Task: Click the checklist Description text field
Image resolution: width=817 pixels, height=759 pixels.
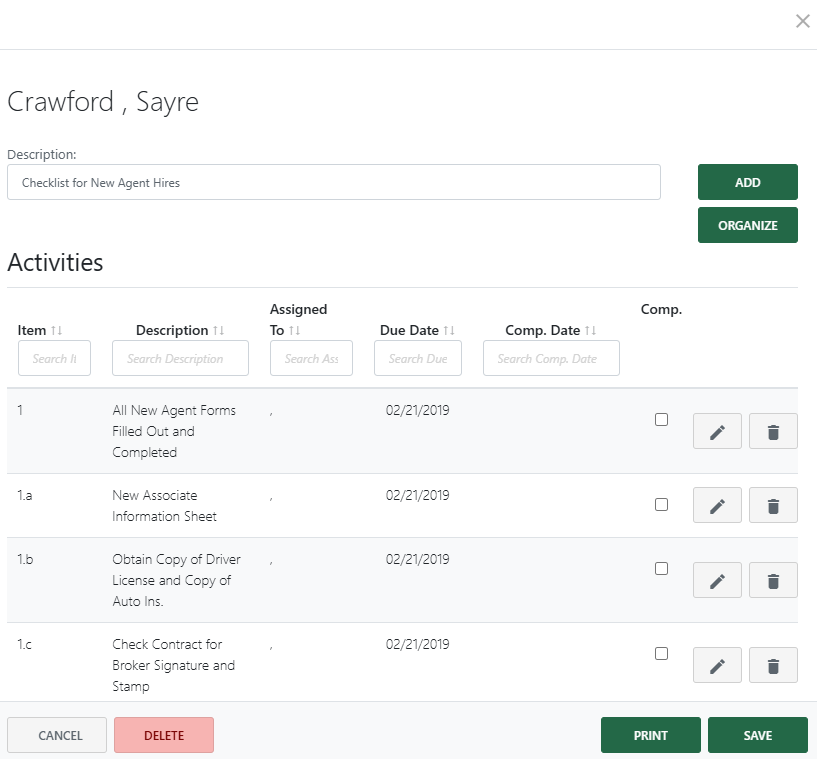Action: coord(334,182)
